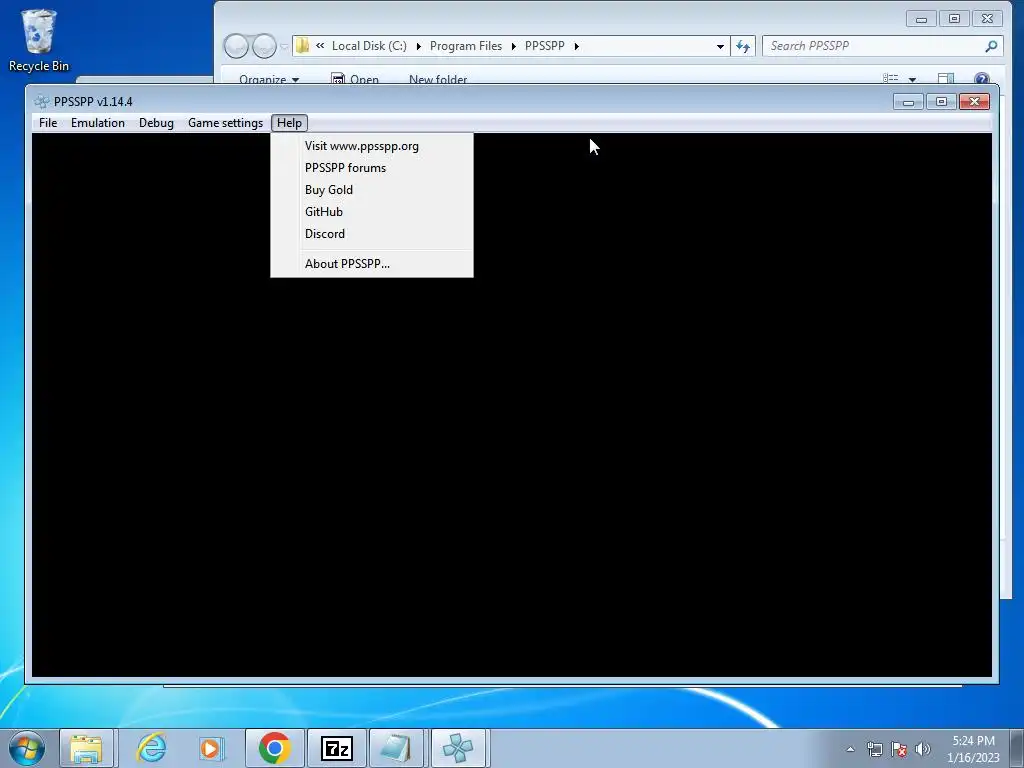This screenshot has height=768, width=1024.
Task: Select PPSSPP forums entry
Action: (372, 168)
